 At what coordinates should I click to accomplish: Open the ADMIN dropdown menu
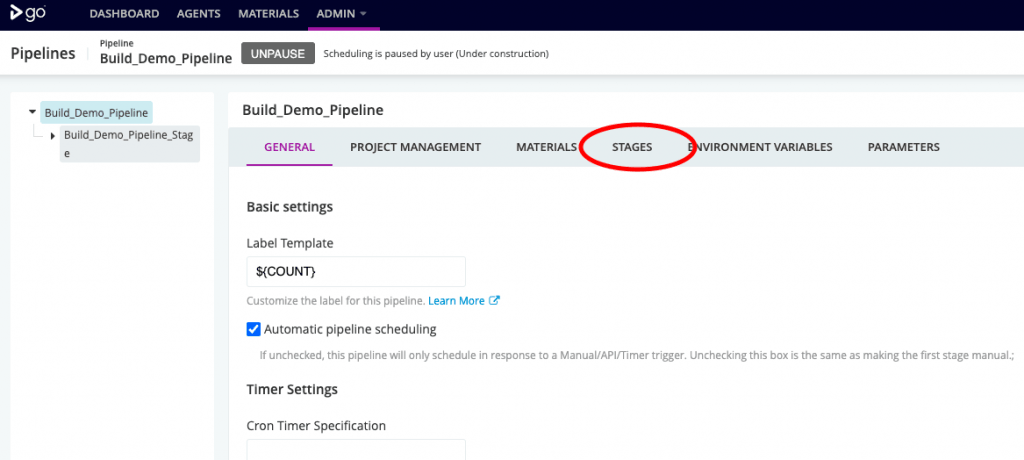click(x=341, y=14)
